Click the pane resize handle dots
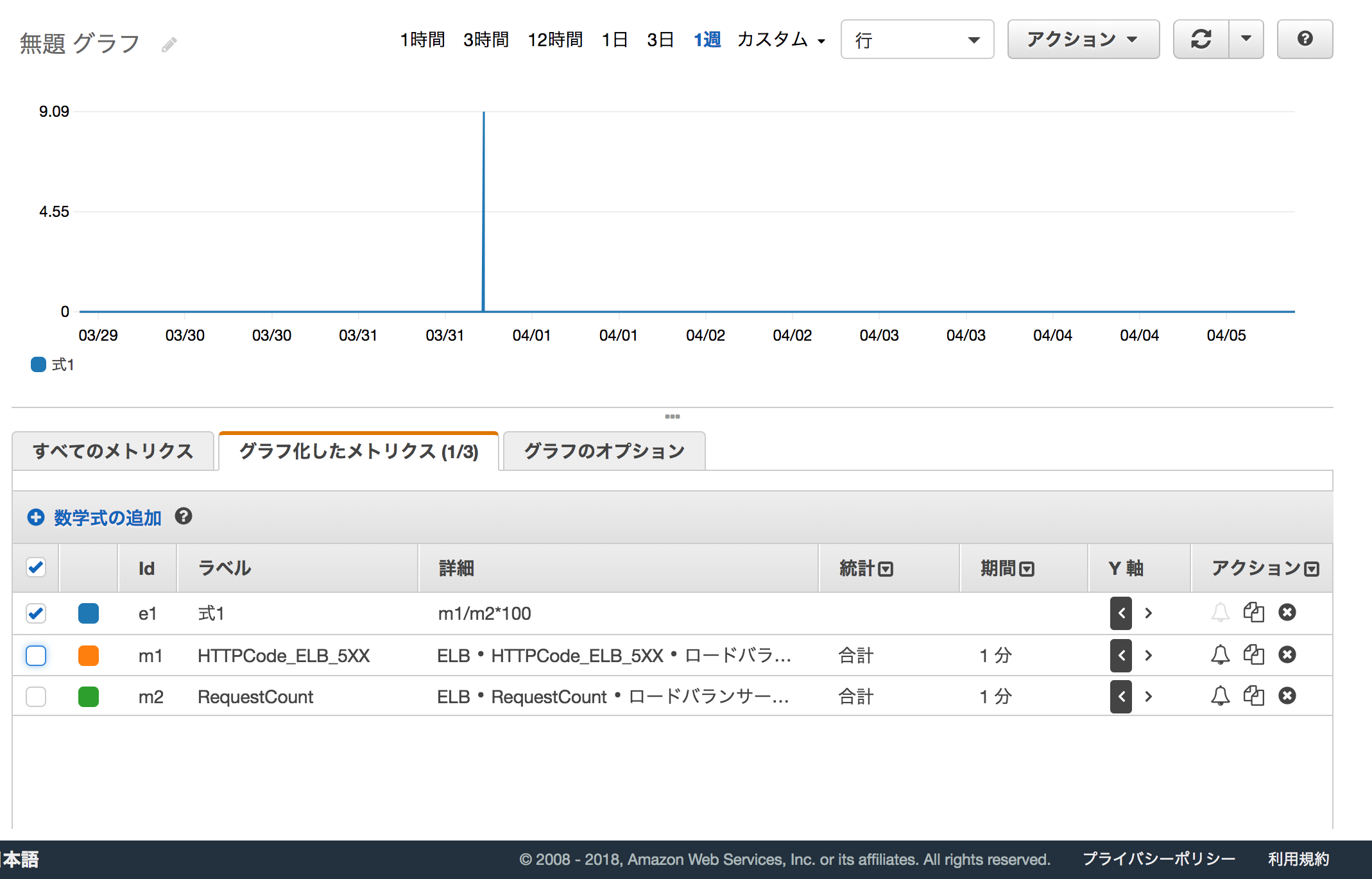The height and width of the screenshot is (879, 1372). tap(673, 416)
